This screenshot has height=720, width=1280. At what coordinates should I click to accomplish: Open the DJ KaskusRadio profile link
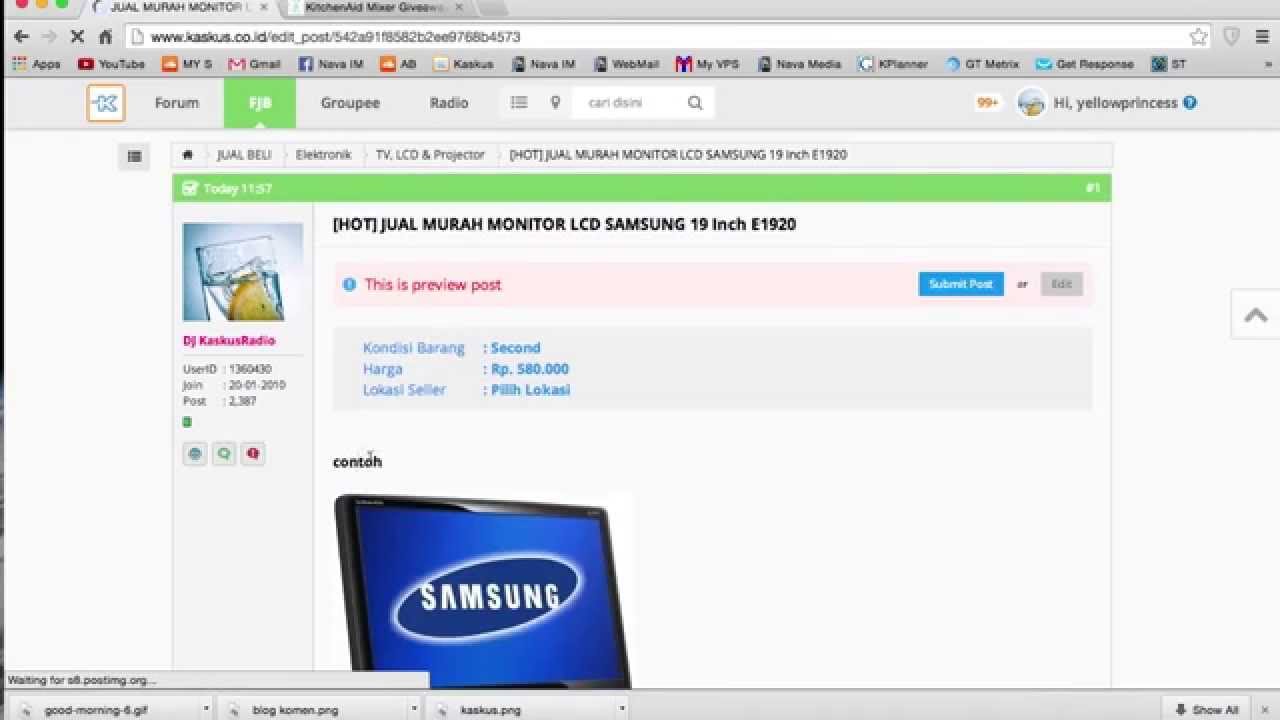(229, 341)
